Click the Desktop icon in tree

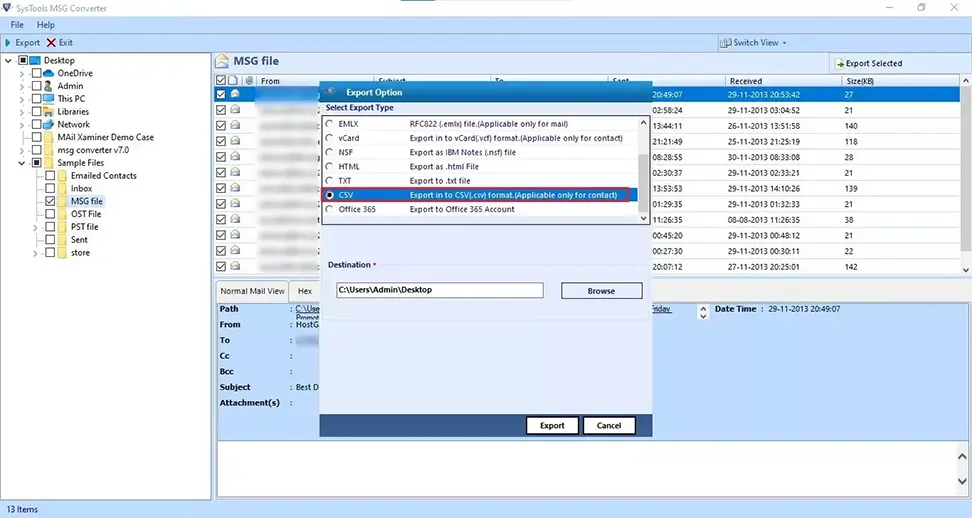pos(35,60)
